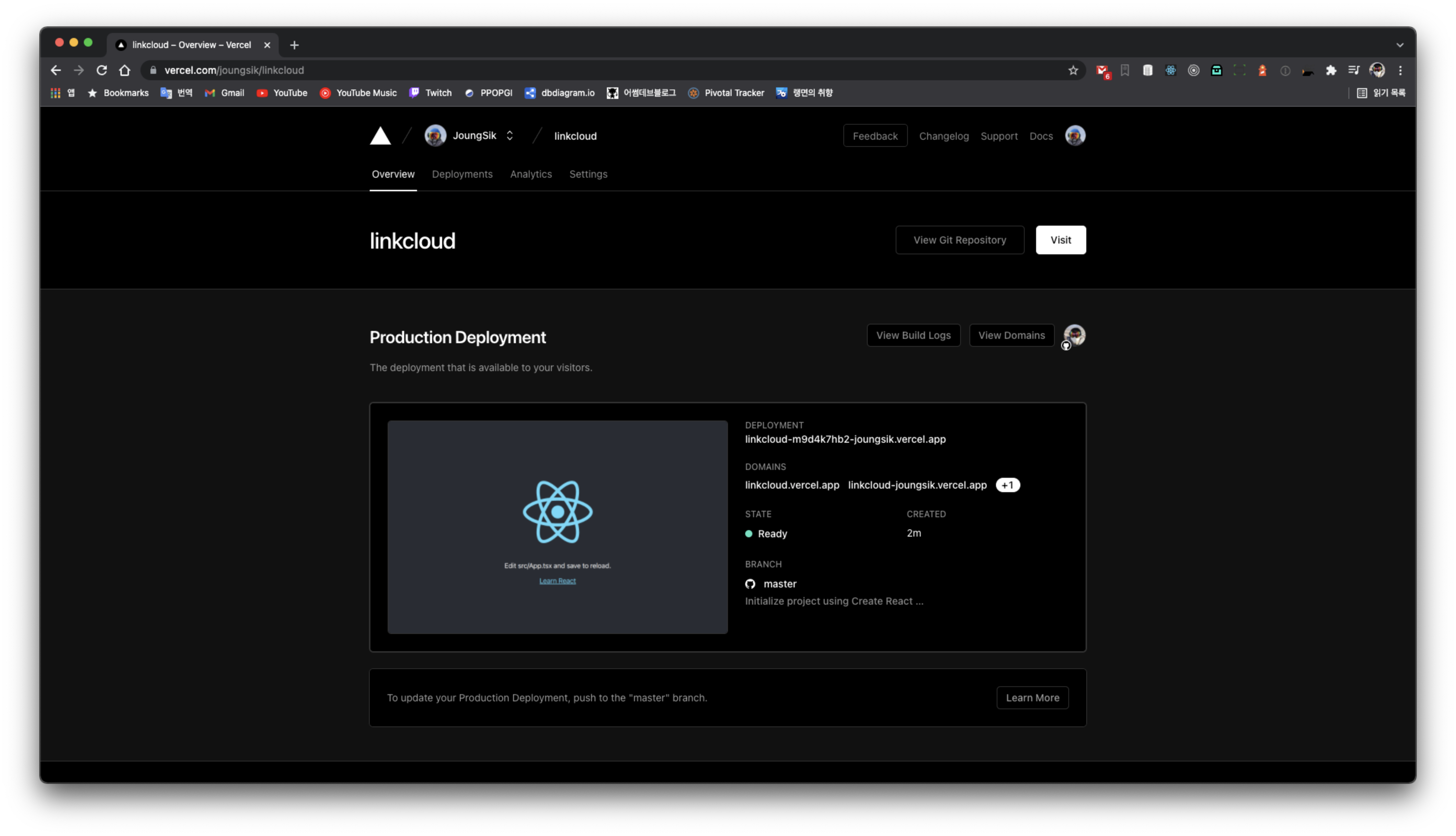
Task: Click the linkcloud breadcrumb project name
Action: pyautogui.click(x=575, y=136)
